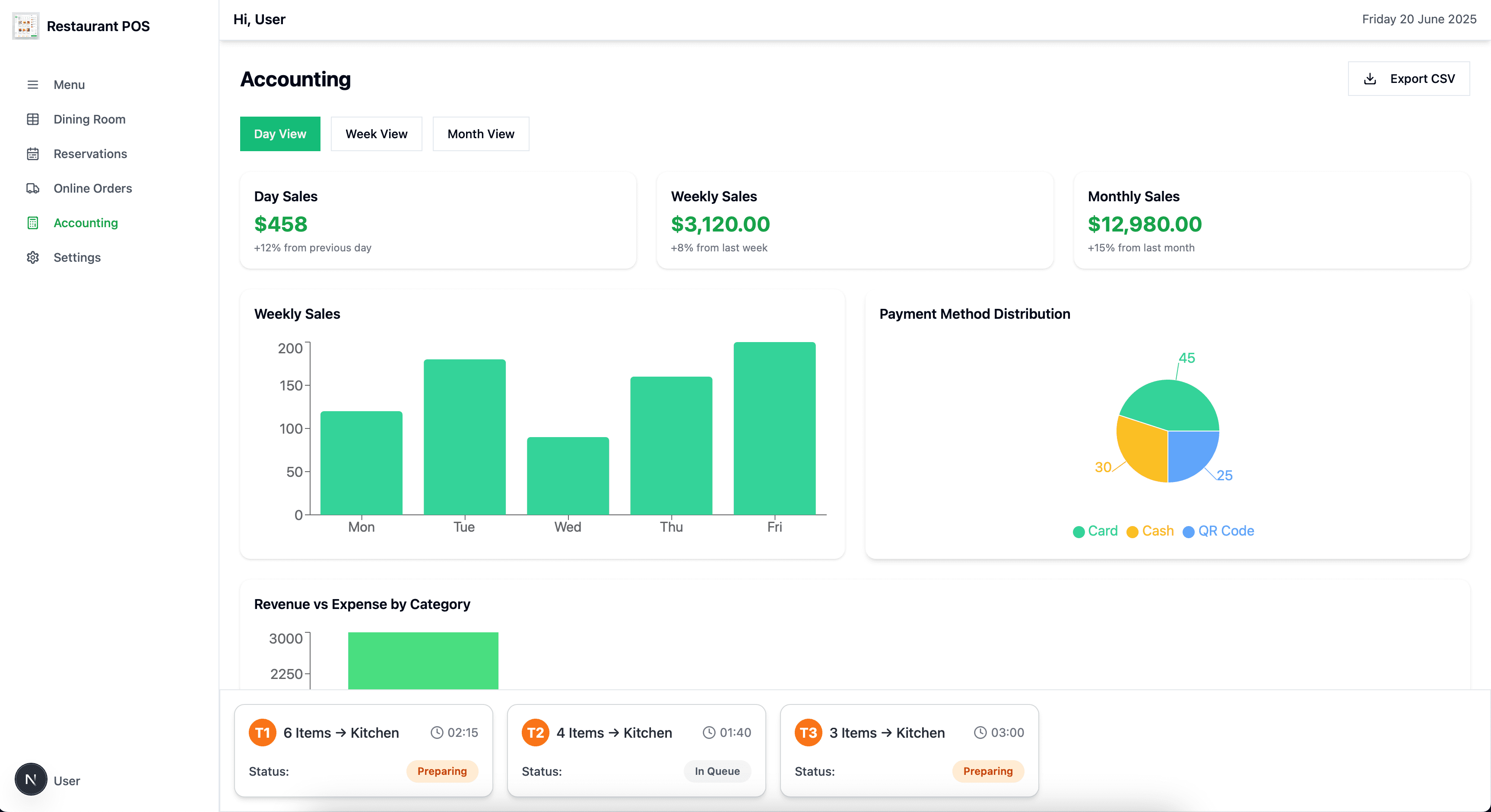Click the Accounting calculator icon
1491x812 pixels.
33,223
